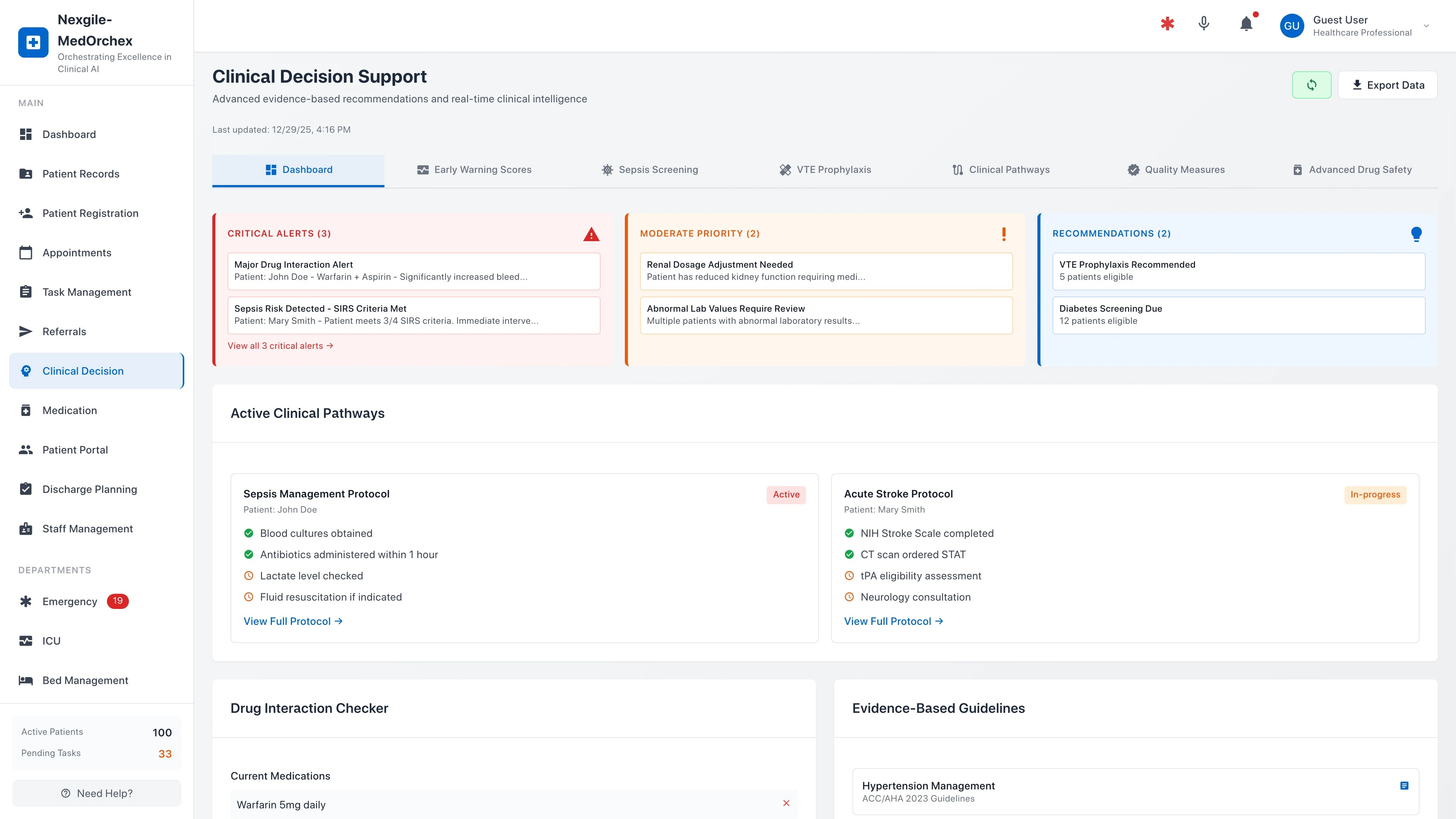Open notifications via the bell icon

[1245, 24]
